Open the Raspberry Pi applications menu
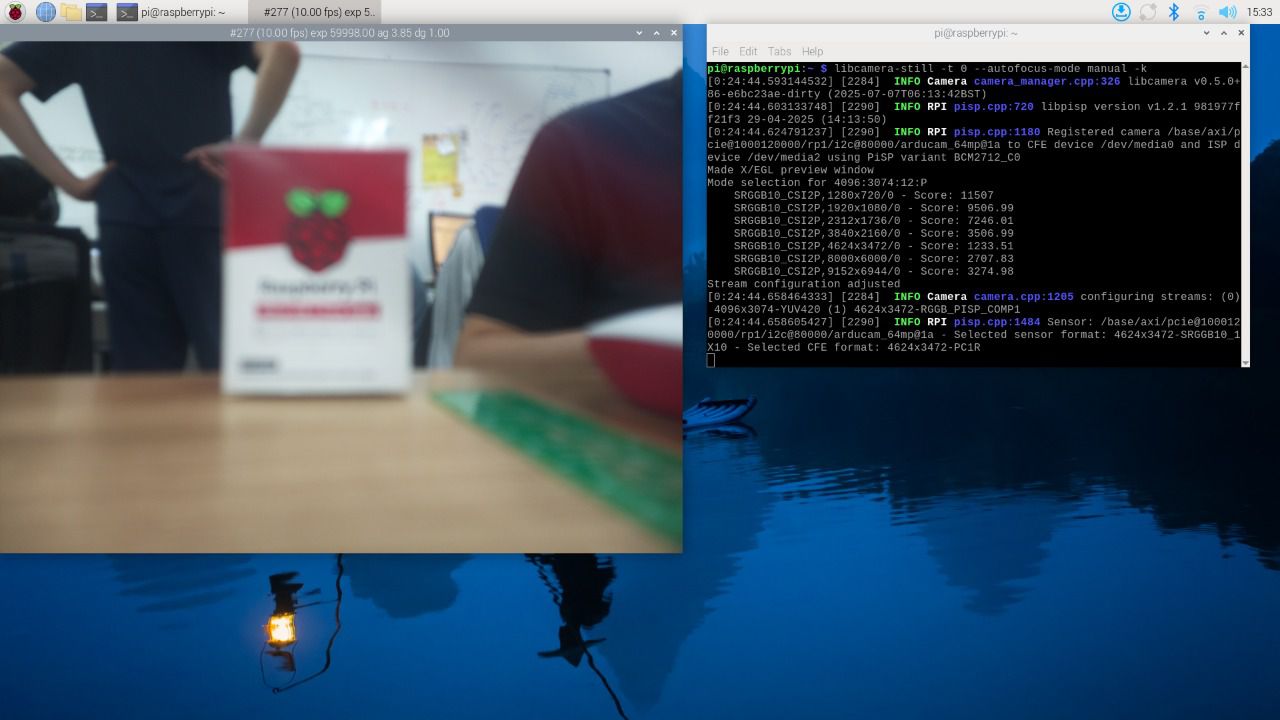Viewport: 1280px width, 720px height. point(16,12)
